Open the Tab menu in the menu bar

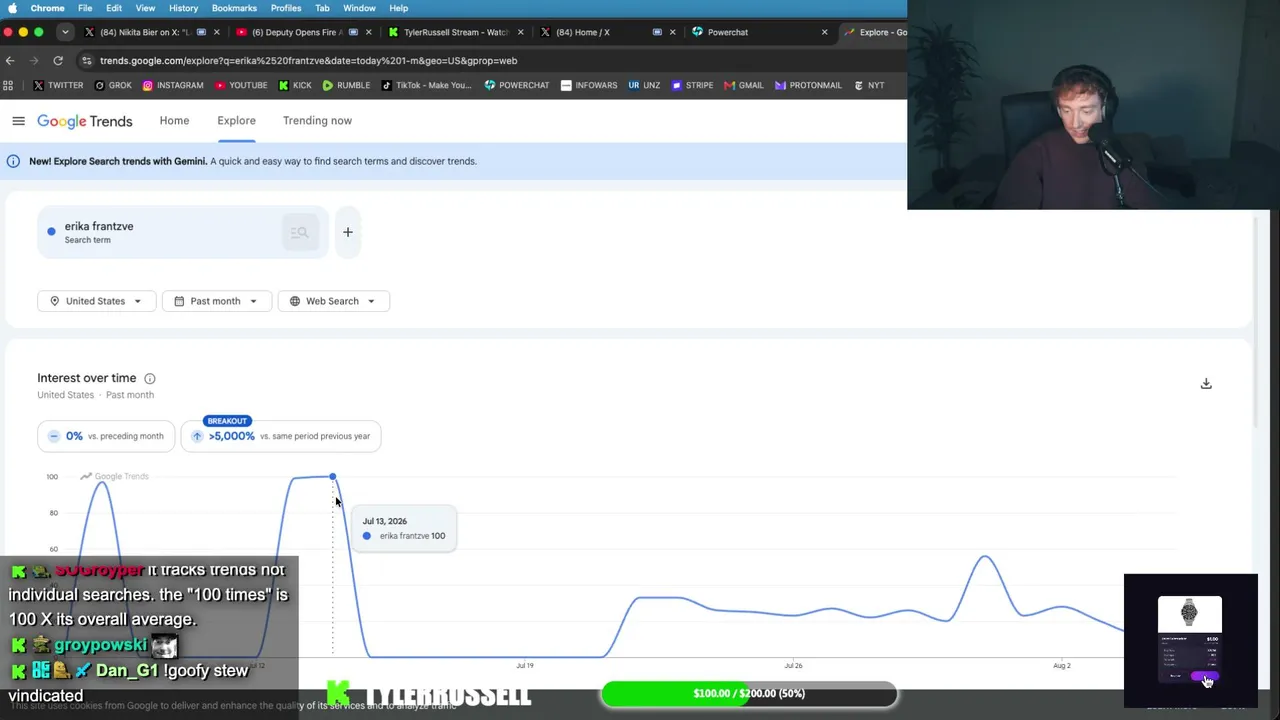[x=322, y=8]
